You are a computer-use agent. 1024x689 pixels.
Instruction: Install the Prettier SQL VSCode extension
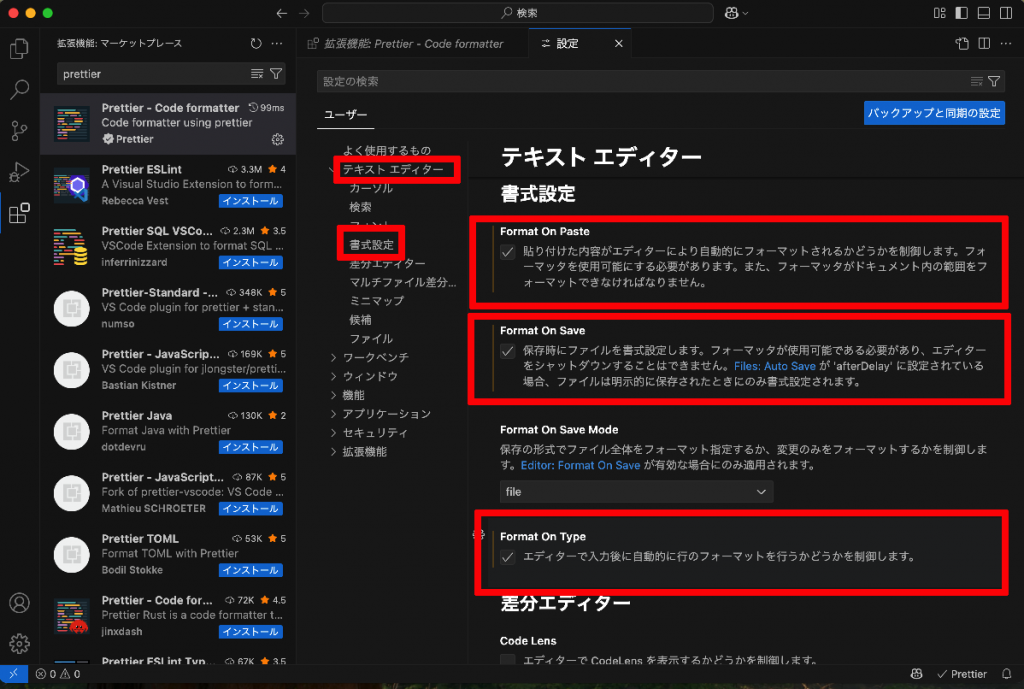tap(251, 263)
